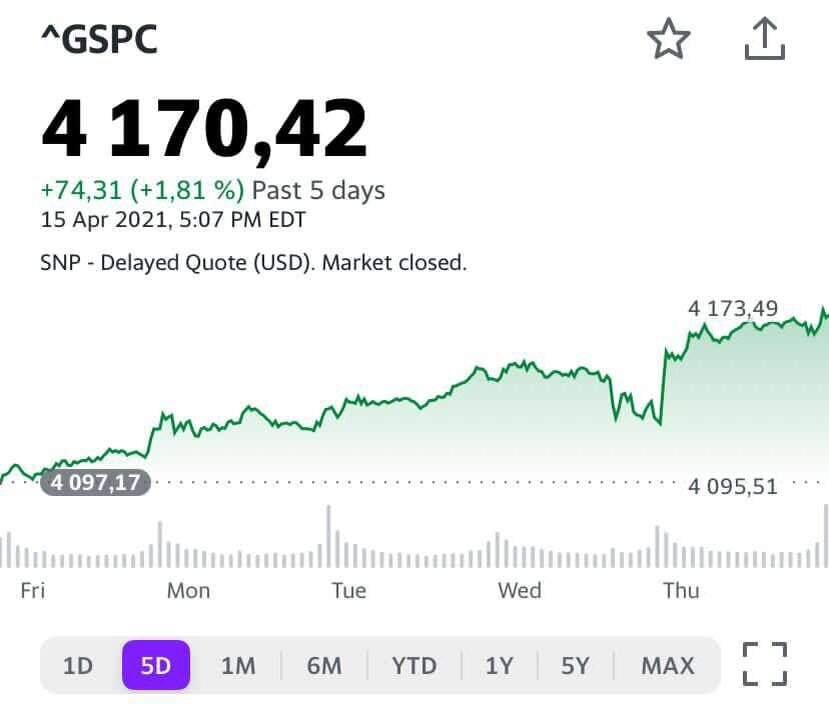Click the current price 4 170,42

[211, 127]
